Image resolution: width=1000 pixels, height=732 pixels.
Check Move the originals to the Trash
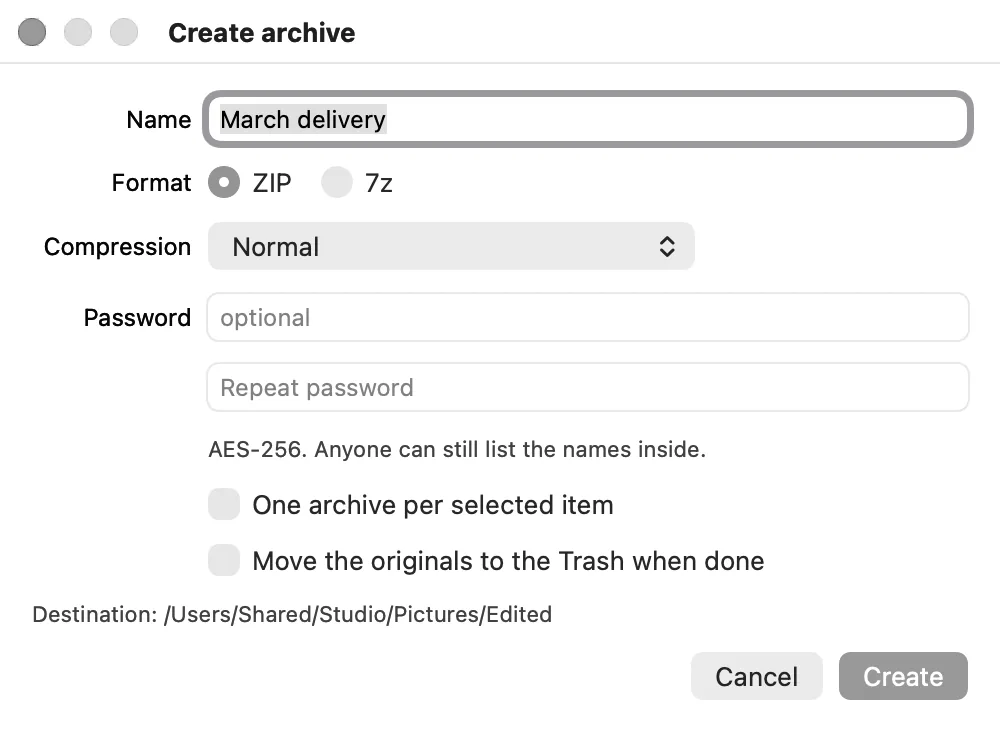(224, 560)
